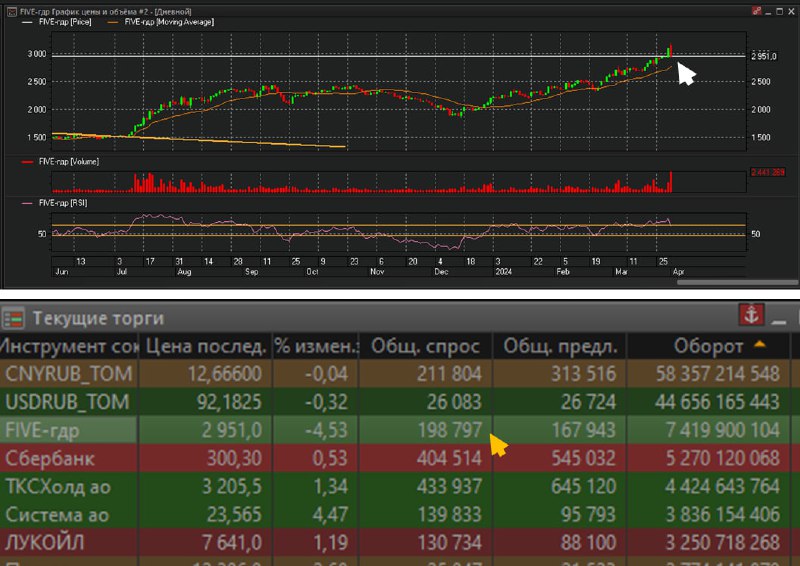Select the FIVE-гдр [RSI] legend entry
This screenshot has height=566, width=800.
(55, 203)
